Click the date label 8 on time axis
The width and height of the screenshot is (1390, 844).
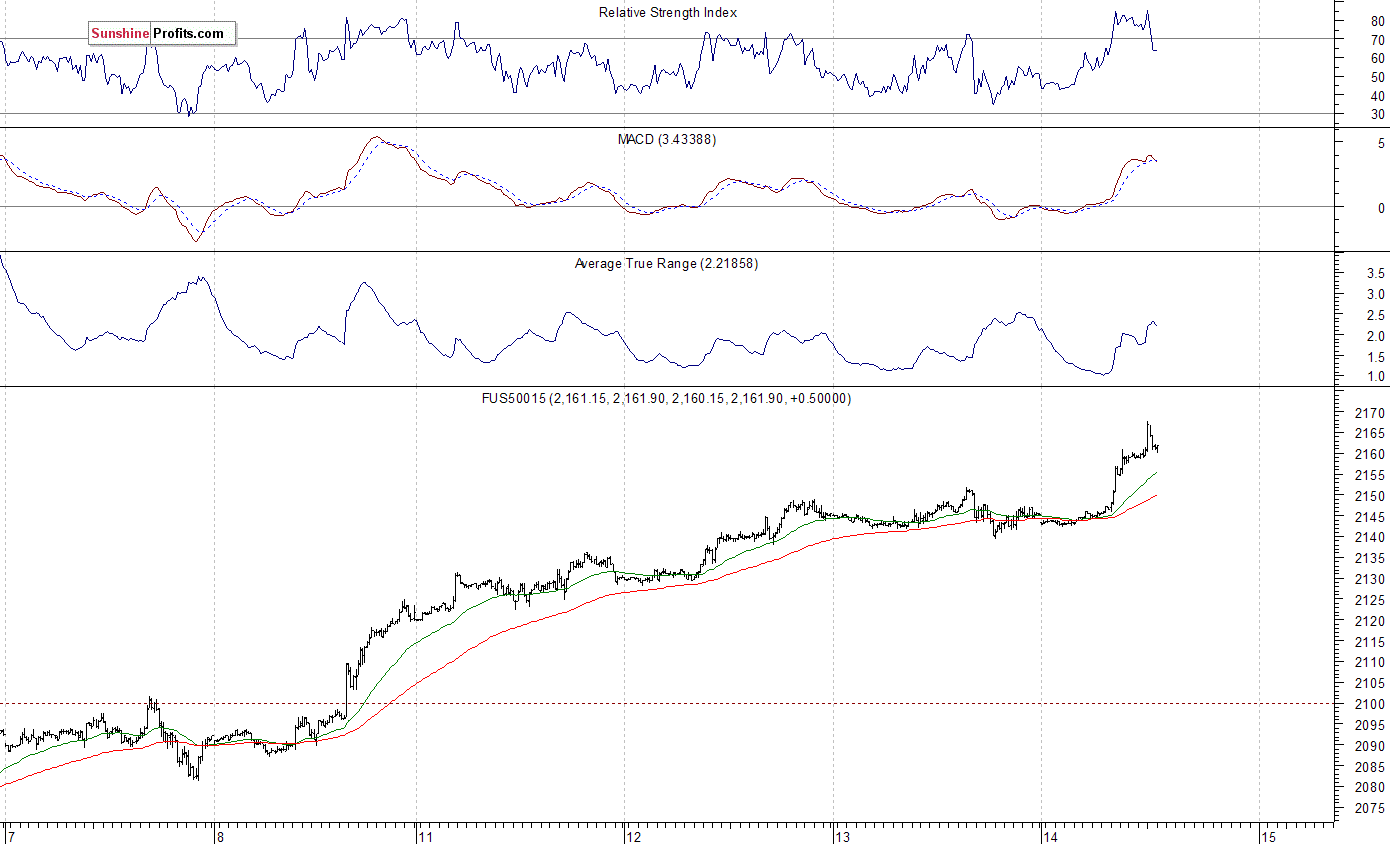click(220, 835)
